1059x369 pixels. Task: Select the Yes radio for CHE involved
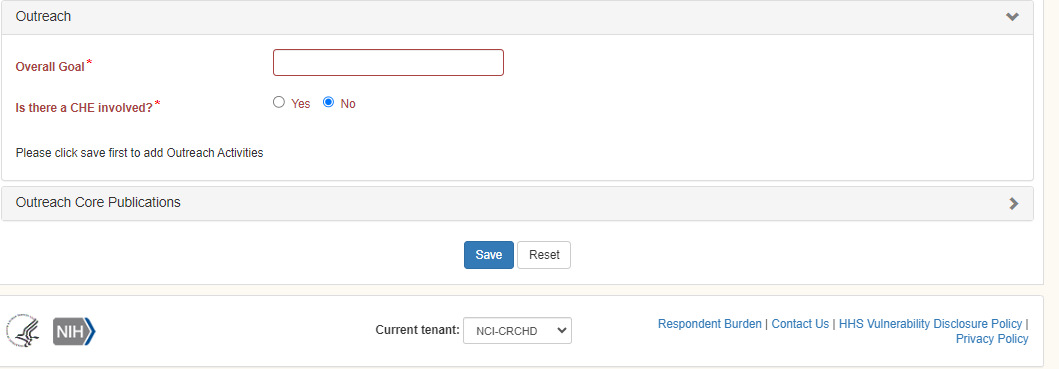coord(279,102)
